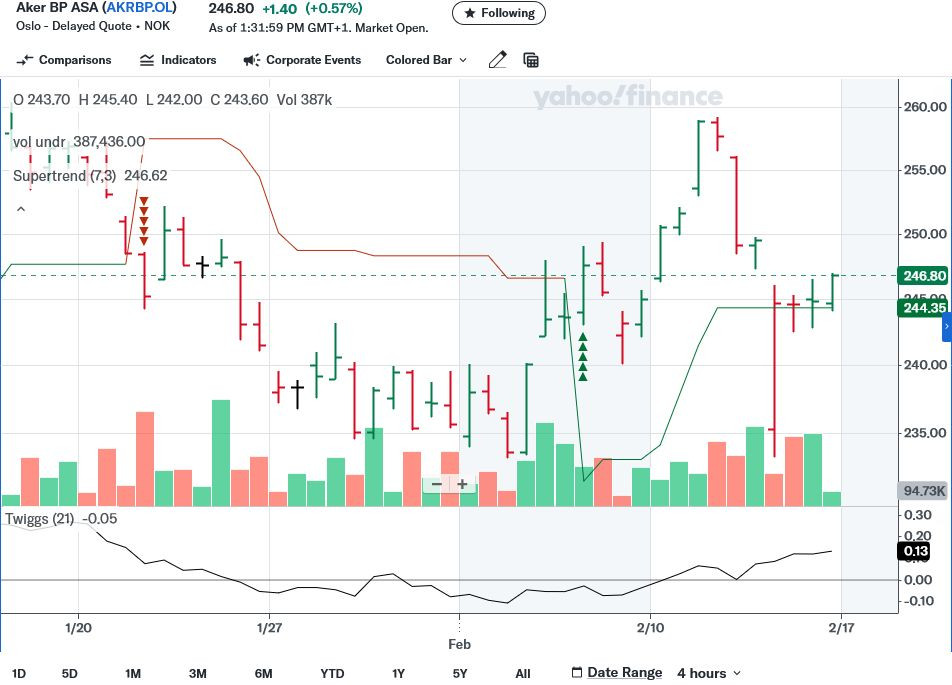Screen dimensions: 952x685
Task: Set chart range to 5Y
Action: (460, 673)
